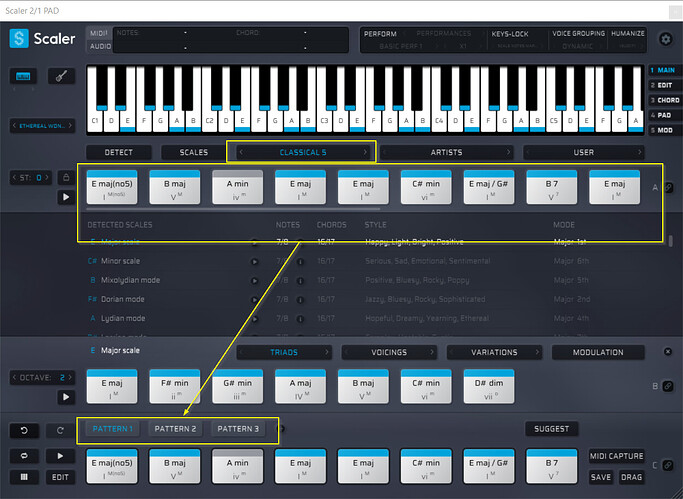Switch to the 3 CHORD page tab
Screen dimensions: 683x499
[x=665, y=100]
